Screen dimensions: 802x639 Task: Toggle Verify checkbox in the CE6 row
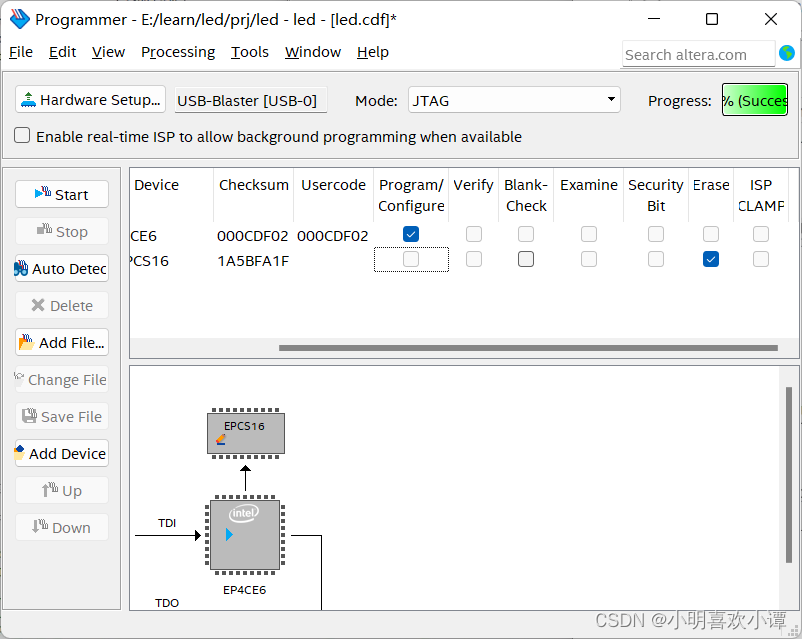[474, 234]
